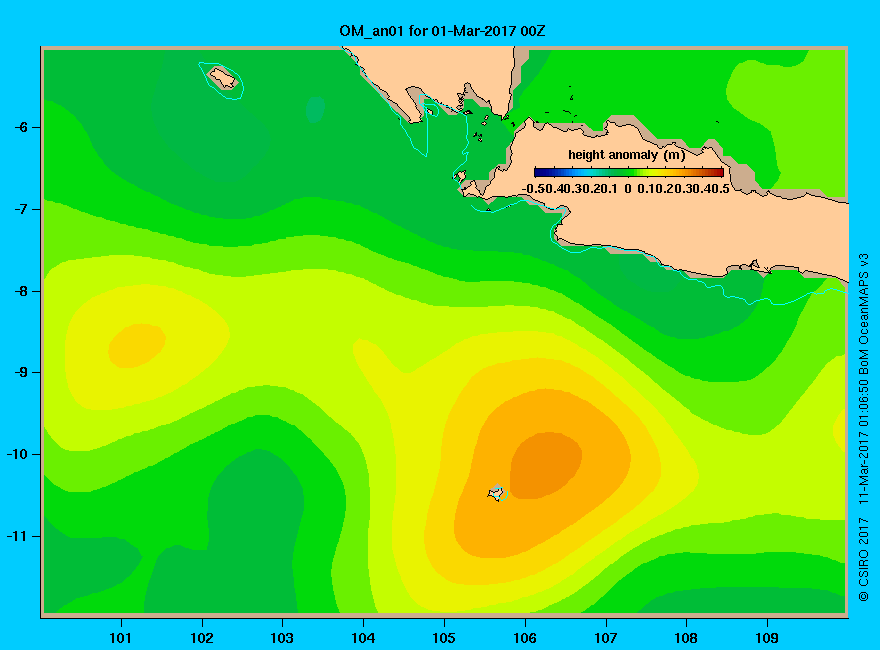880x650 pixels.
Task: Click the '0' tick label under the color bar
Action: 628,189
